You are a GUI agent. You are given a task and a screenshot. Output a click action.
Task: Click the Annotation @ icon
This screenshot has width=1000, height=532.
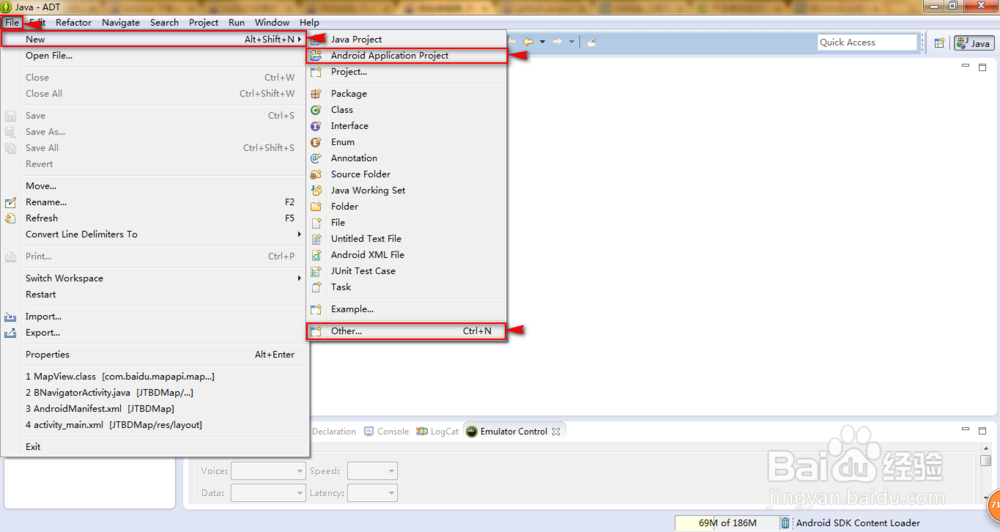(316, 158)
